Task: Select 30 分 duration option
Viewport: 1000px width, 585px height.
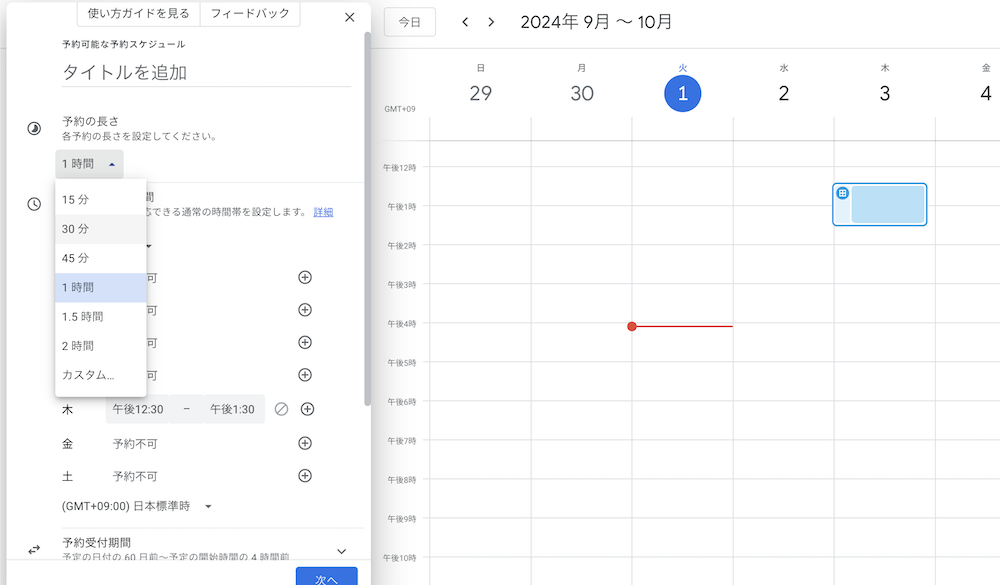Action: tap(76, 229)
